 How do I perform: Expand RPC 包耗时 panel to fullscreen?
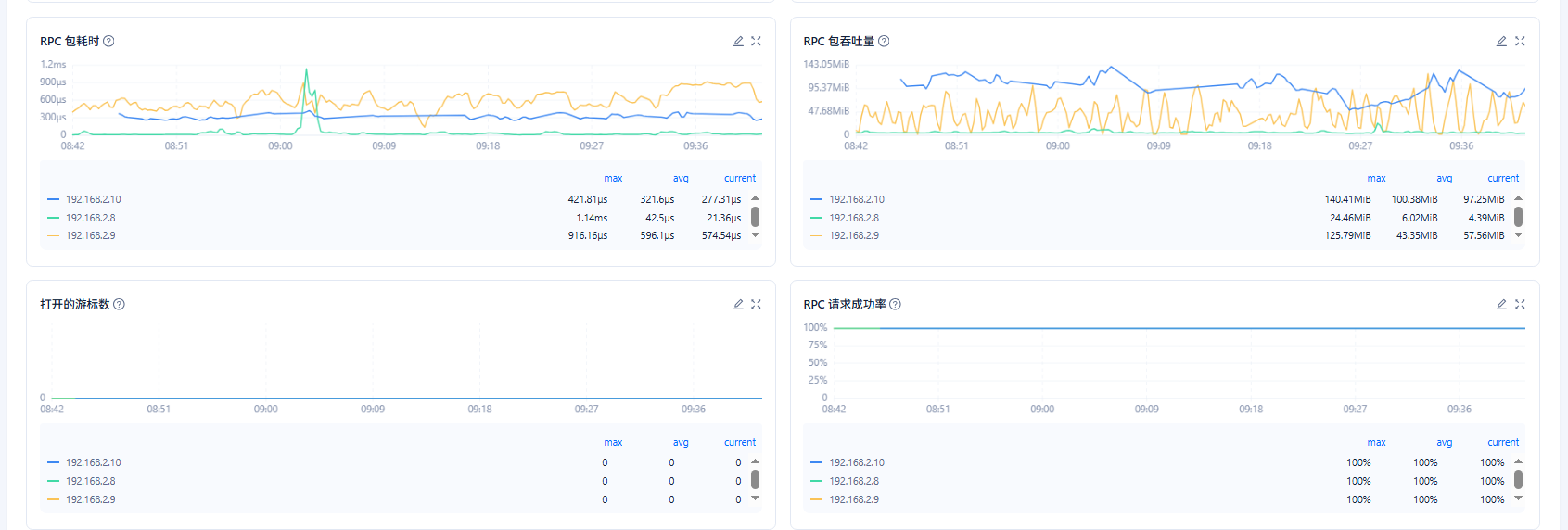pos(756,41)
